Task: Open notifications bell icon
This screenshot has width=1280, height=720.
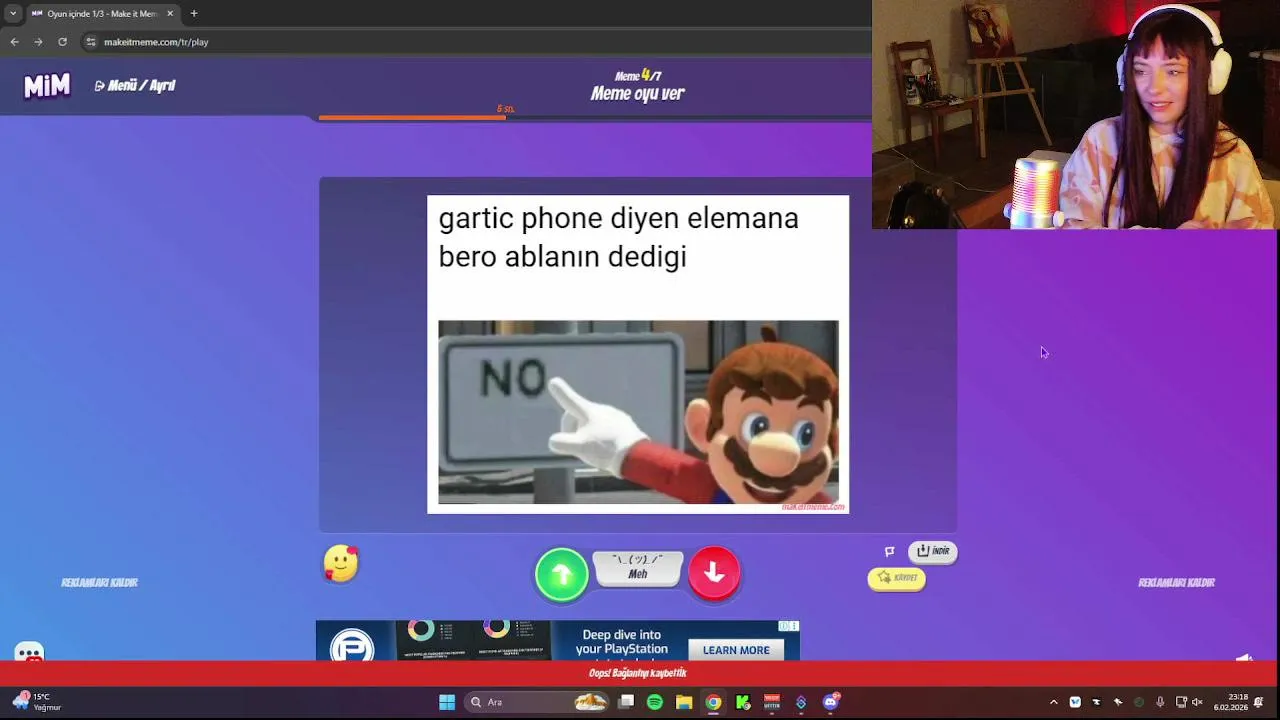Action: click(1259, 702)
